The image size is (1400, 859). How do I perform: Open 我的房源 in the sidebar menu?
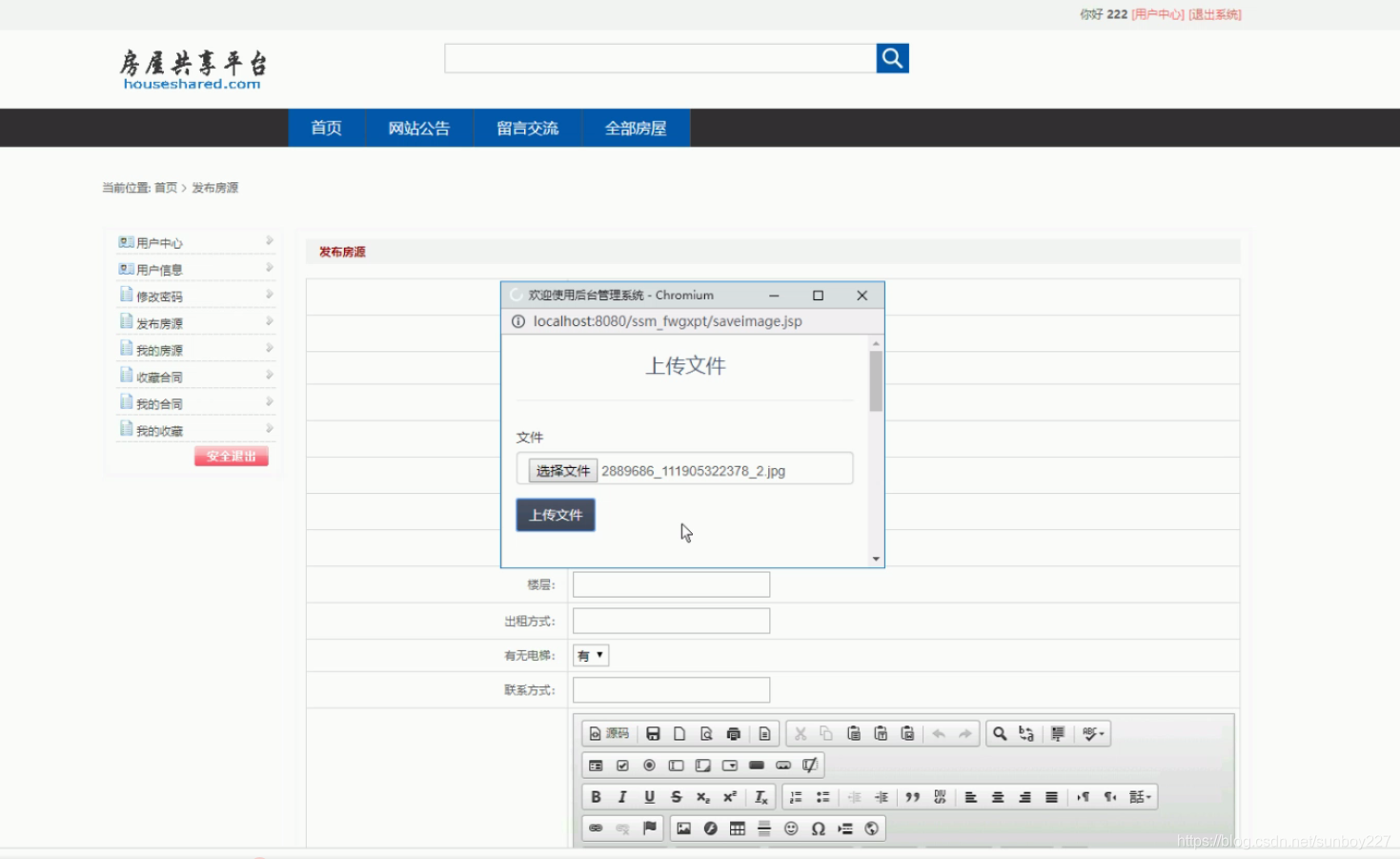pyautogui.click(x=159, y=350)
